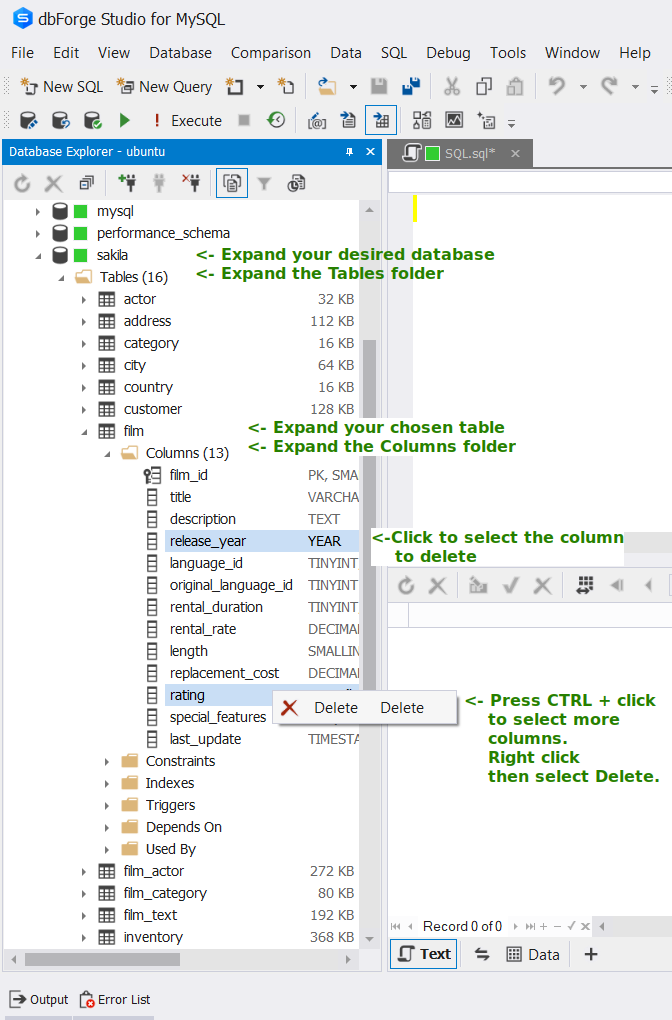Viewport: 672px width, 1020px height.
Task: Expand the Constraints folder
Action: coord(107,761)
